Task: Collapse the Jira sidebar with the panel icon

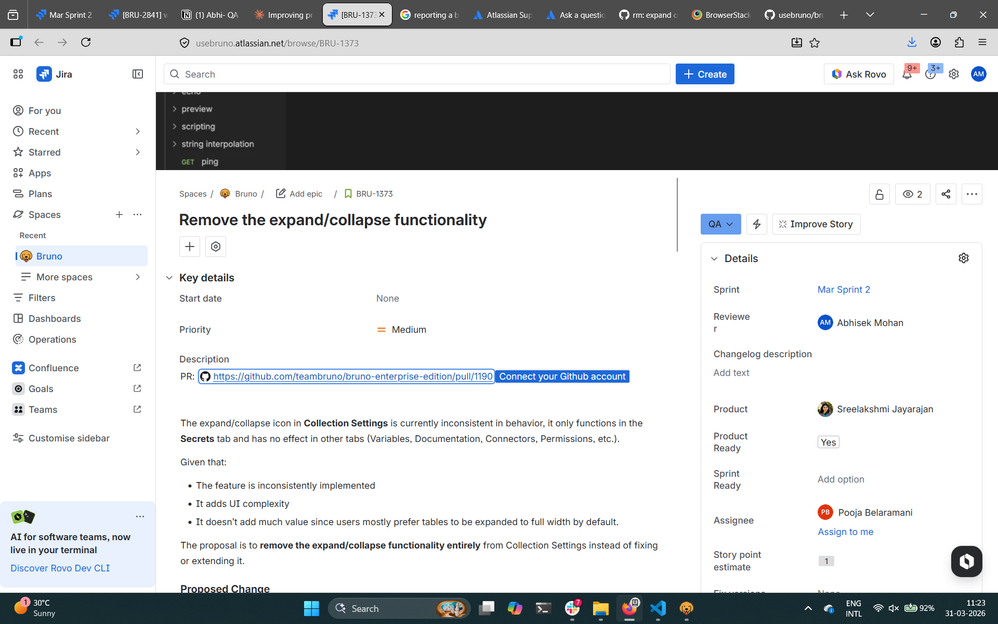Action: click(x=137, y=74)
